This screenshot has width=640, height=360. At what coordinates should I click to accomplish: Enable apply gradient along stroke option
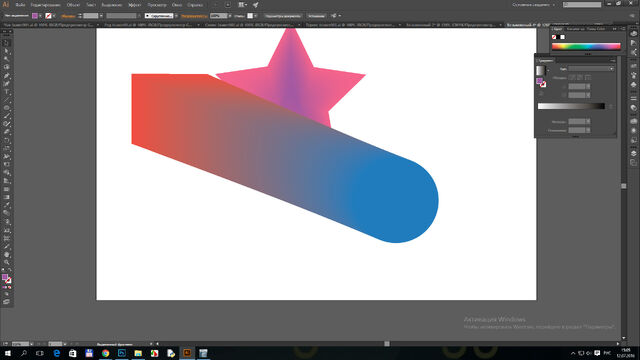580,77
